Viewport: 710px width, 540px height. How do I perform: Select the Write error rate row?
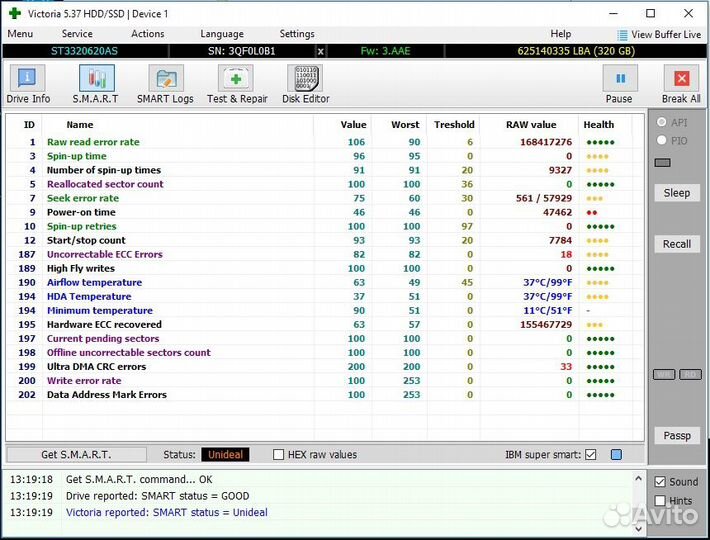pos(324,380)
